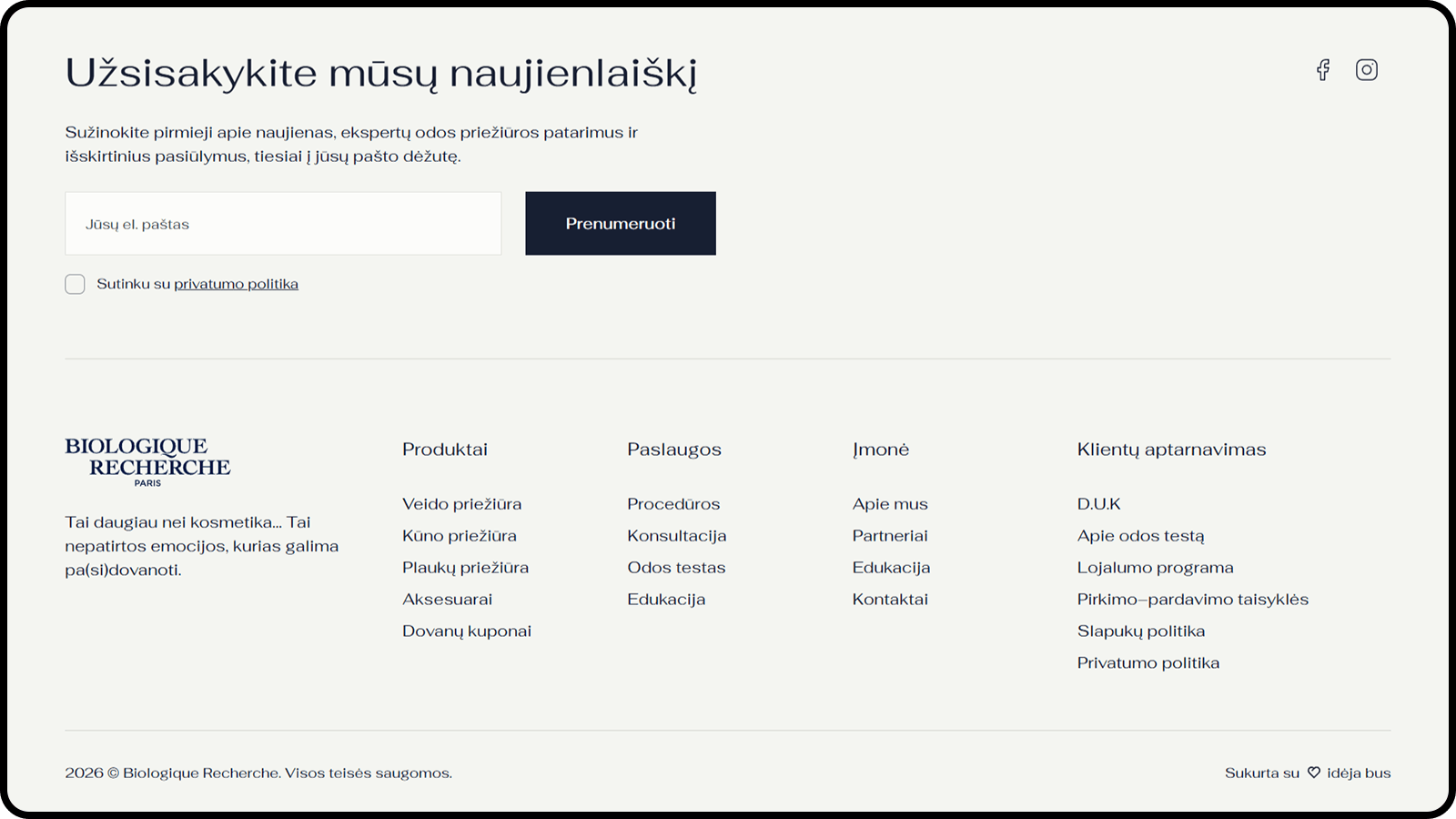Viewport: 1456px width, 819px height.
Task: Go to Veido priežiūra products
Action: pyautogui.click(x=462, y=504)
